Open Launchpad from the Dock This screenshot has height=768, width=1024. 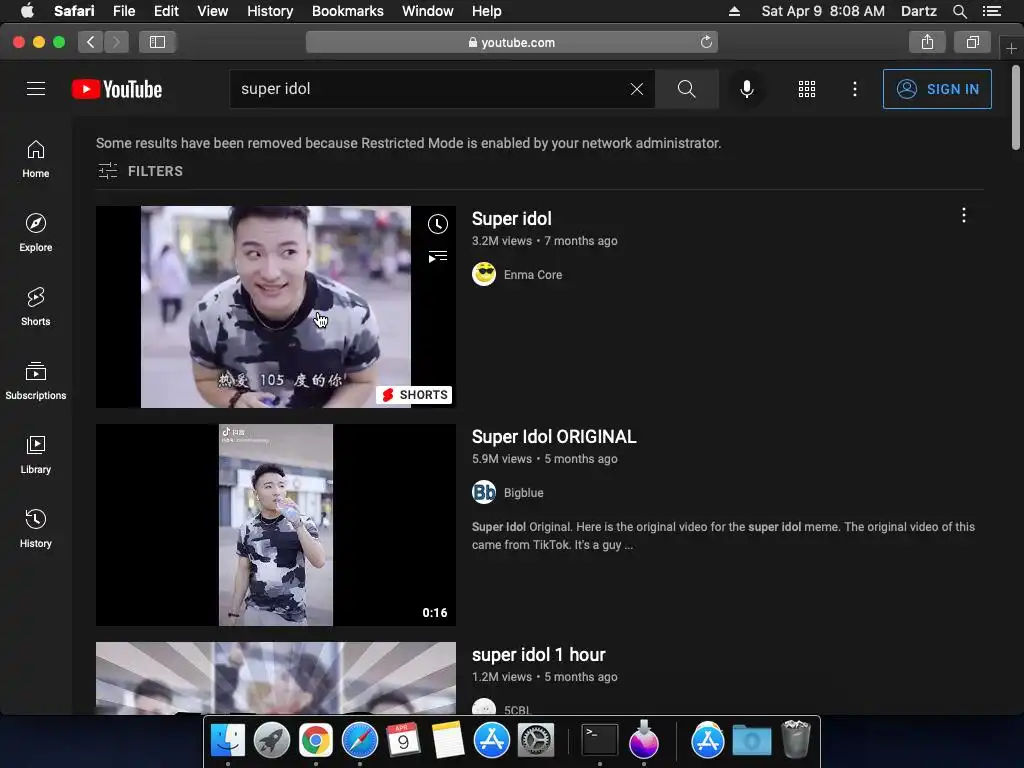coord(272,740)
